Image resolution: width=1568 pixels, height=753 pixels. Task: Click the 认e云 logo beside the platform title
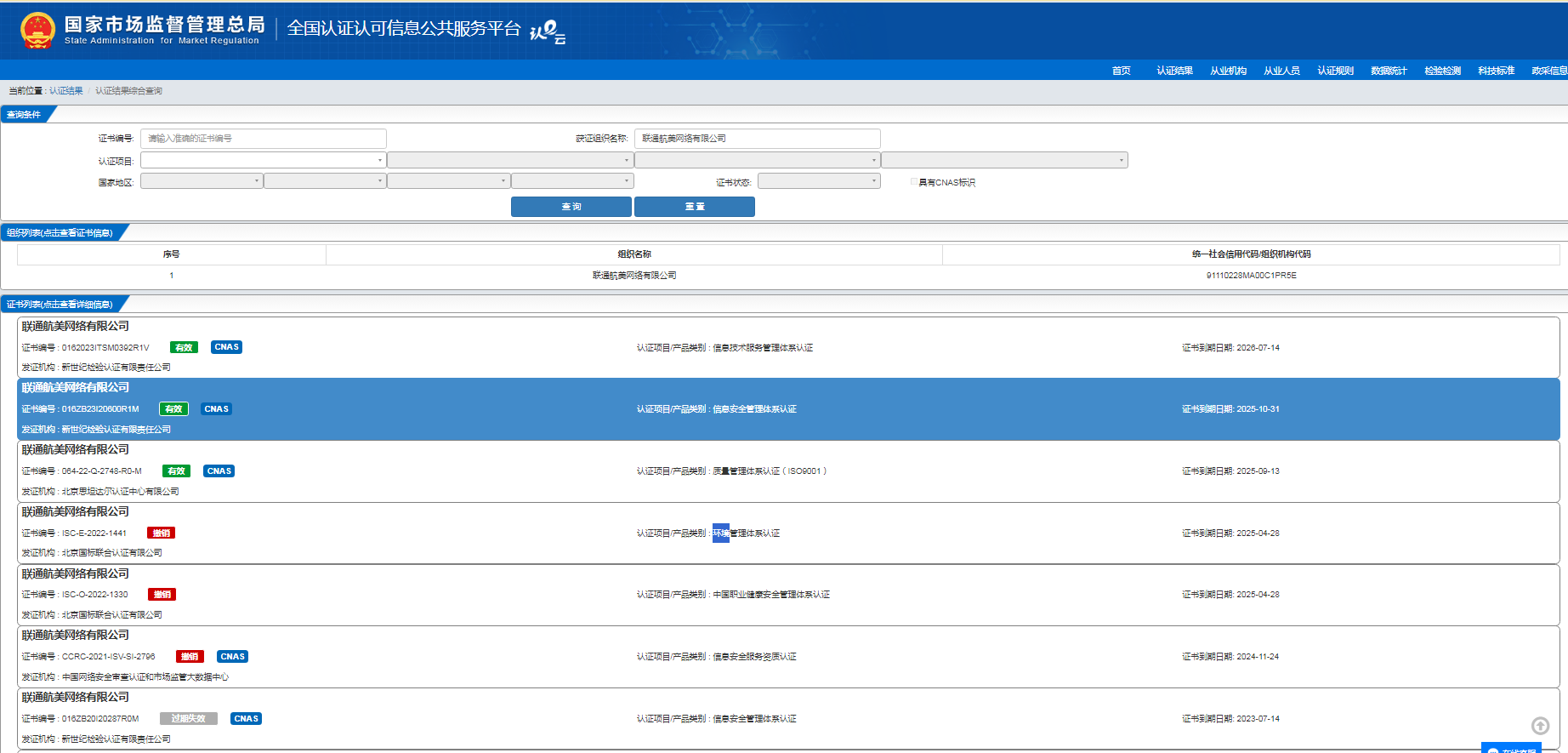click(548, 31)
